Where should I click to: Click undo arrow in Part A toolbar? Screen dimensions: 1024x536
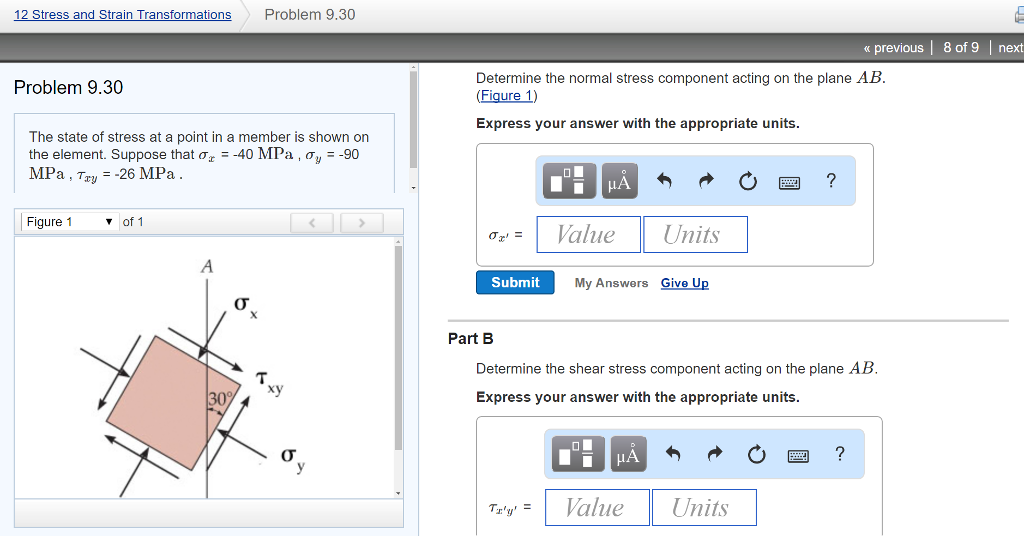[664, 180]
